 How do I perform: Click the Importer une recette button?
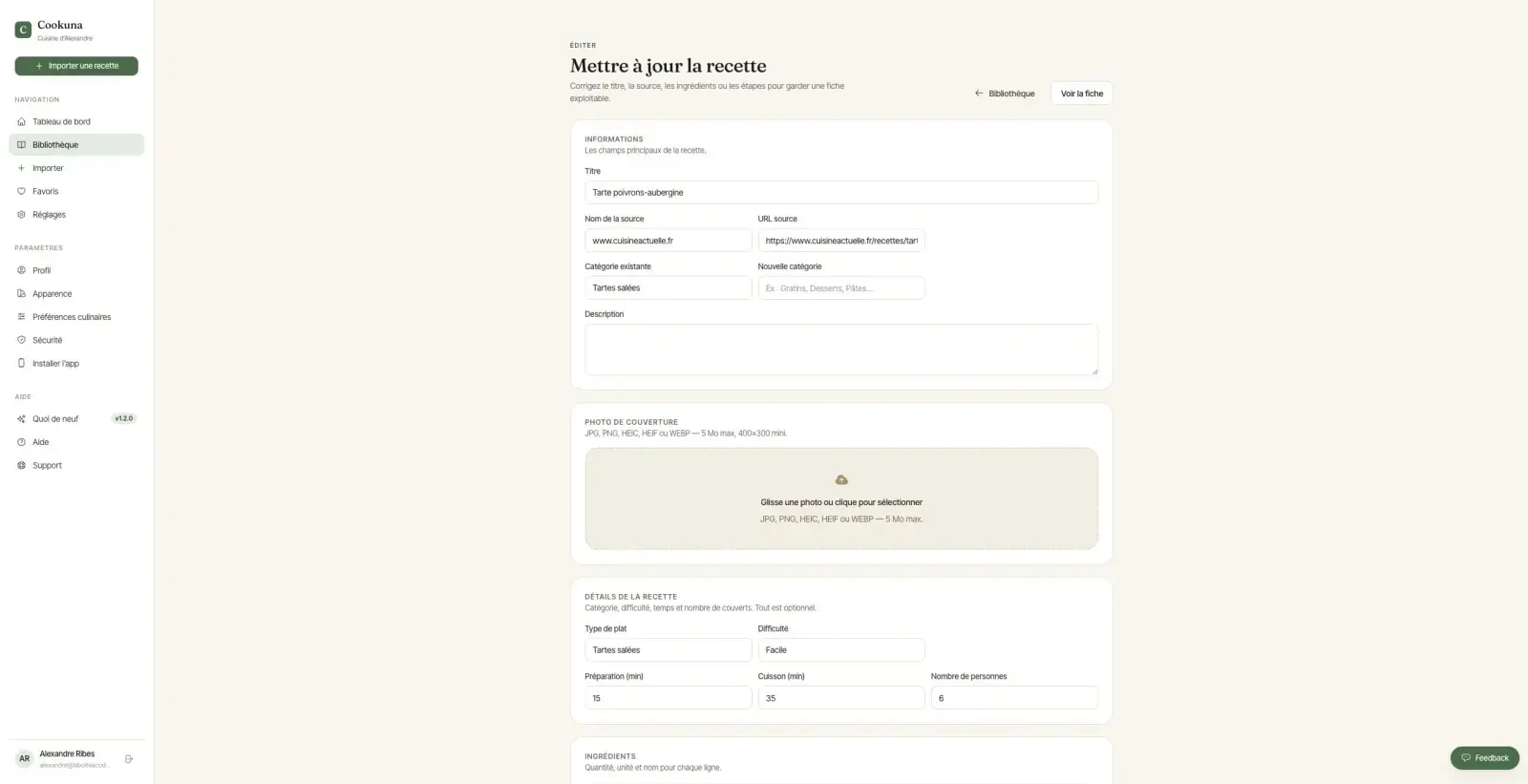coord(76,66)
